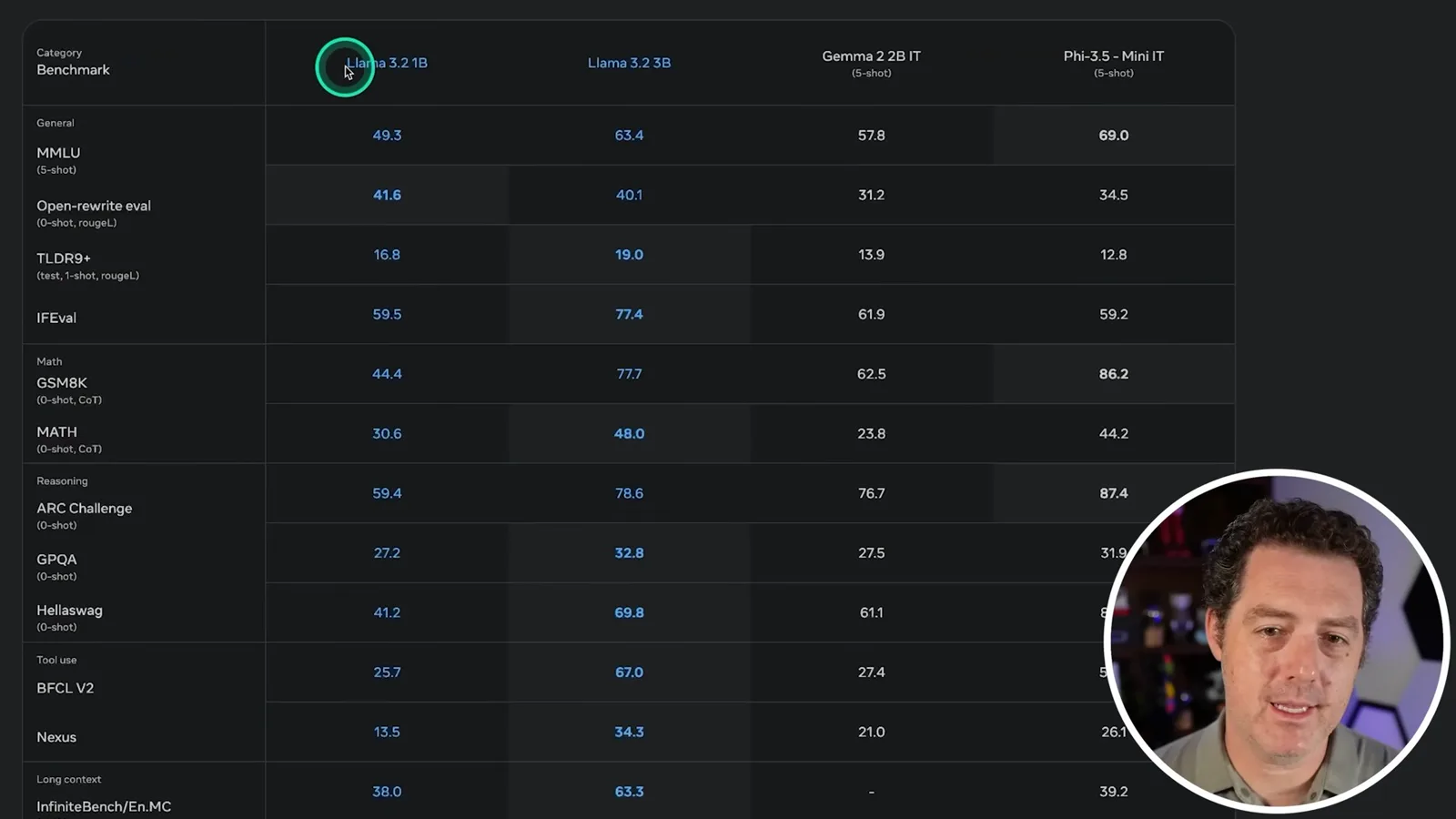The height and width of the screenshot is (819, 1456).
Task: Click the 49.3 MMLU score for Llama 1B
Action: pos(387,135)
